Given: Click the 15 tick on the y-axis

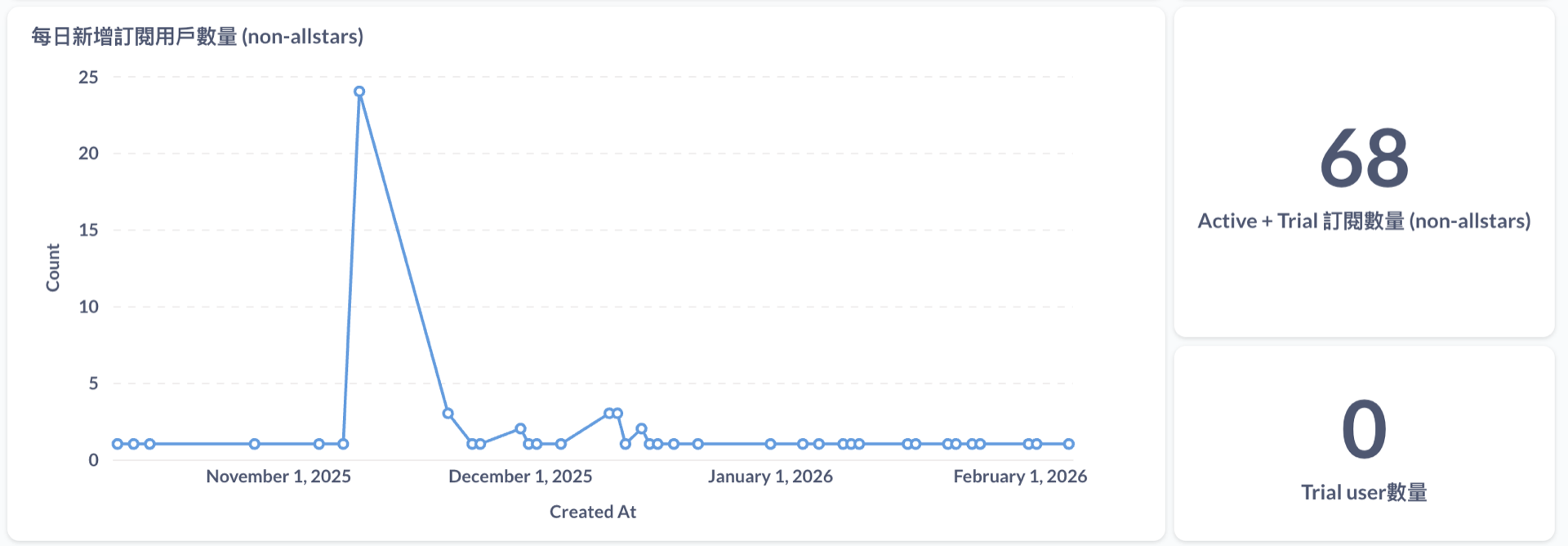Looking at the screenshot, I should [88, 230].
